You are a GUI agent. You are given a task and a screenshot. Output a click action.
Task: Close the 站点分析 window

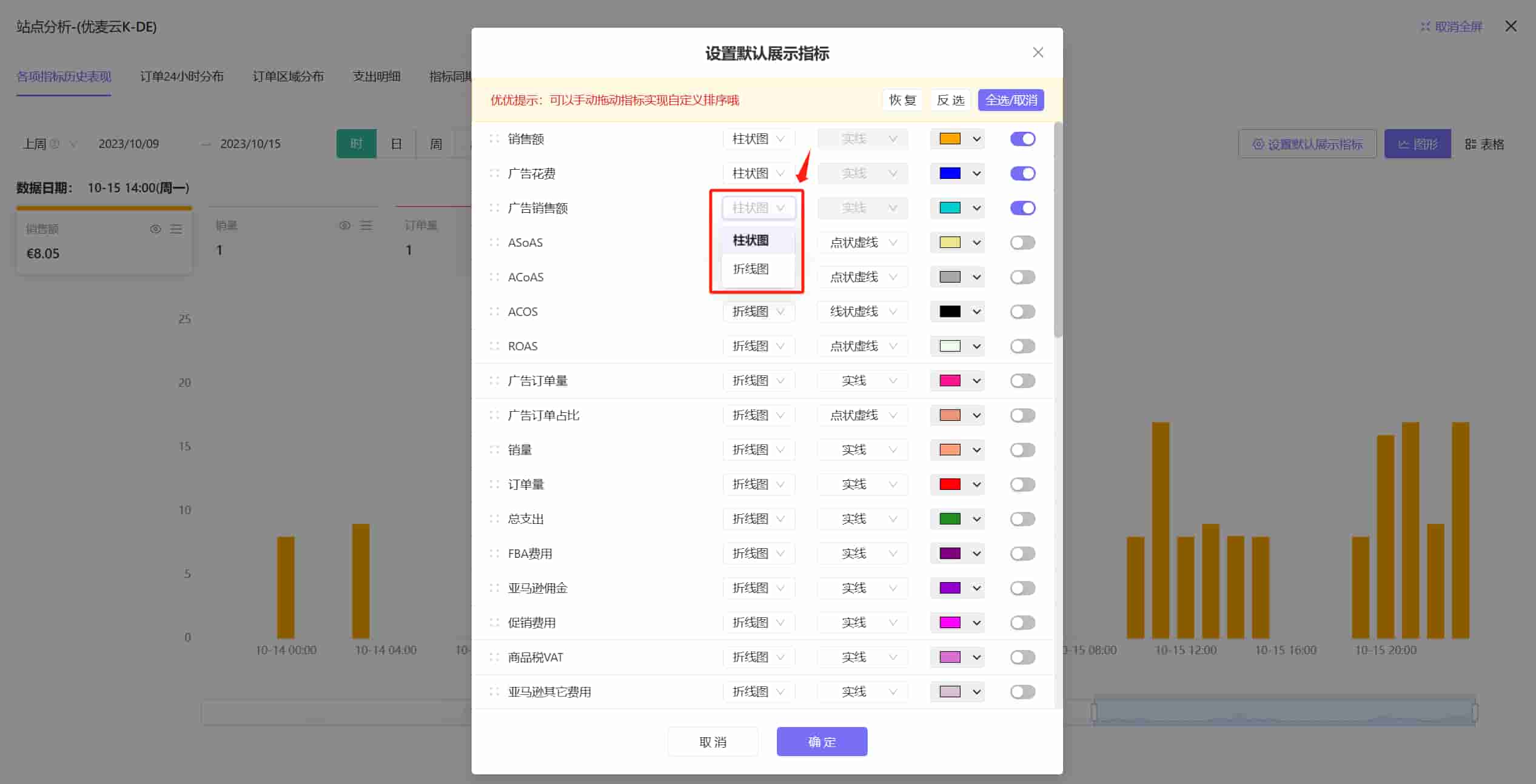1511,26
